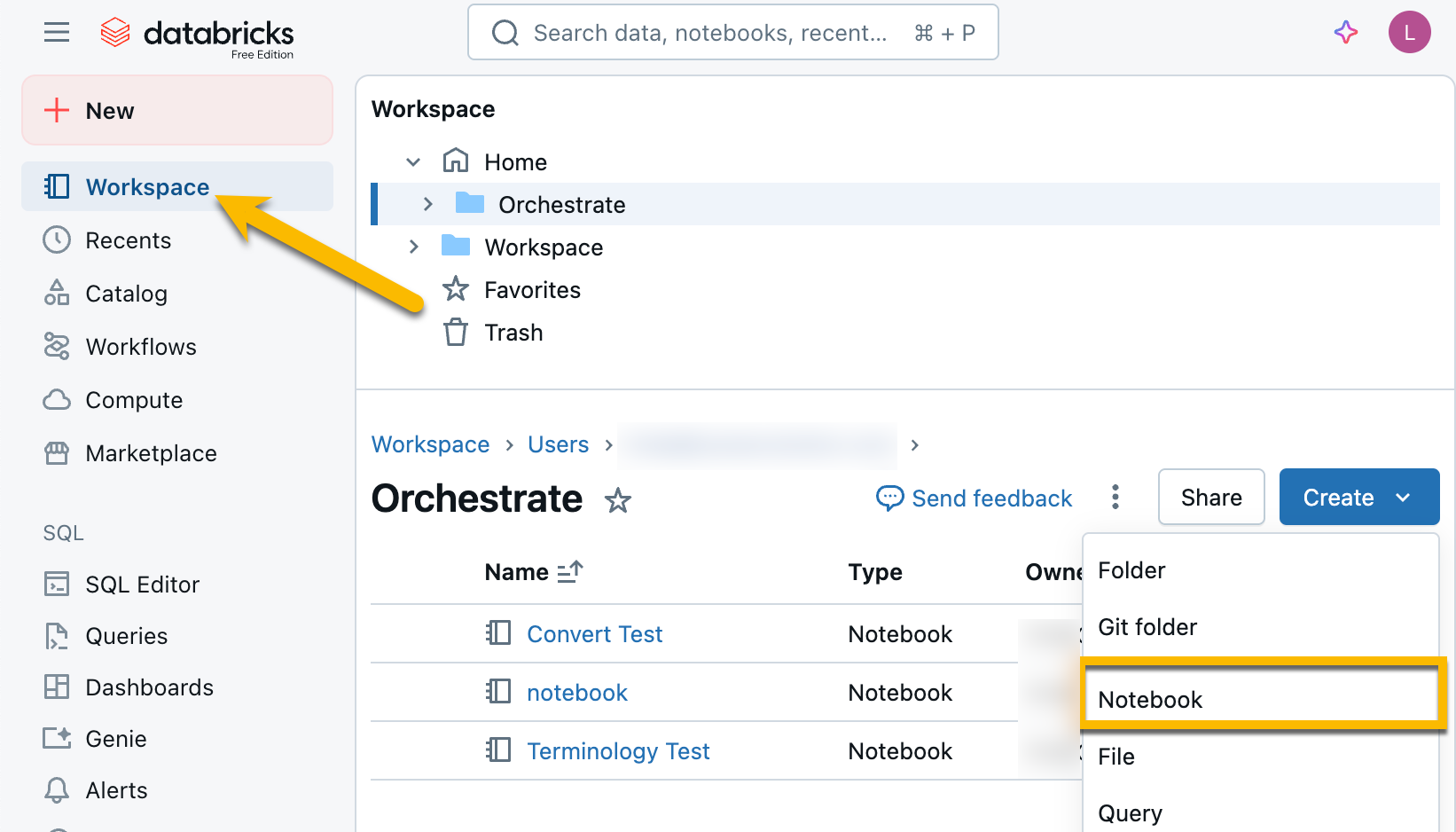Click Send feedback link
The width and height of the screenshot is (1456, 832).
[x=975, y=498]
